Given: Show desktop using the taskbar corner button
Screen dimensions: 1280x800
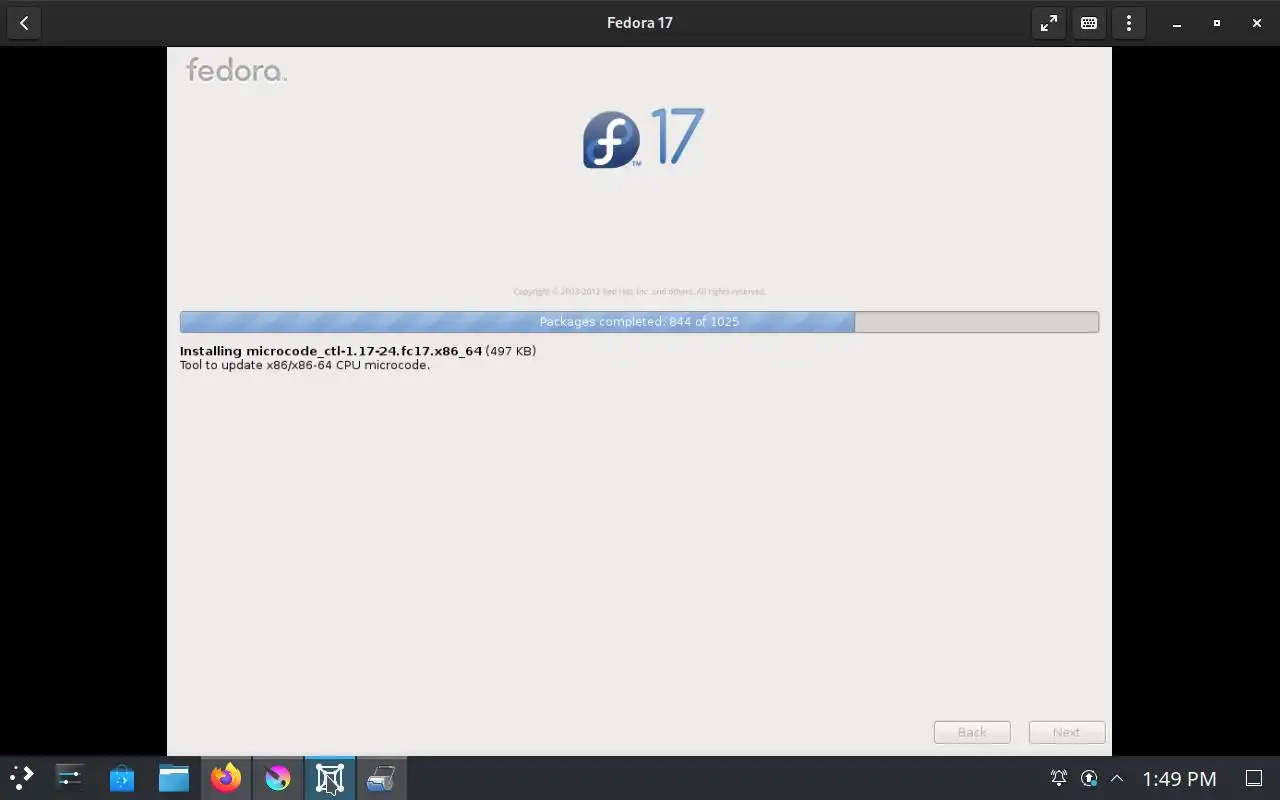Looking at the screenshot, I should [x=1254, y=778].
